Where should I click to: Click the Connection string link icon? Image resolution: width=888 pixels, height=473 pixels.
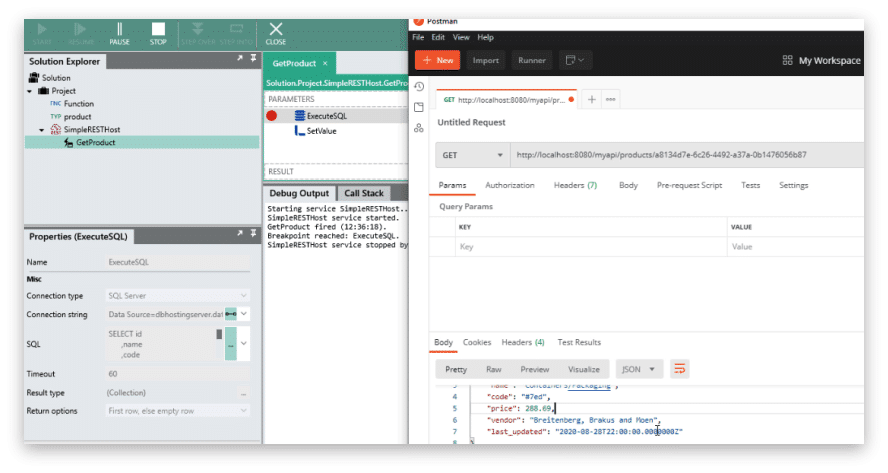click(x=231, y=314)
